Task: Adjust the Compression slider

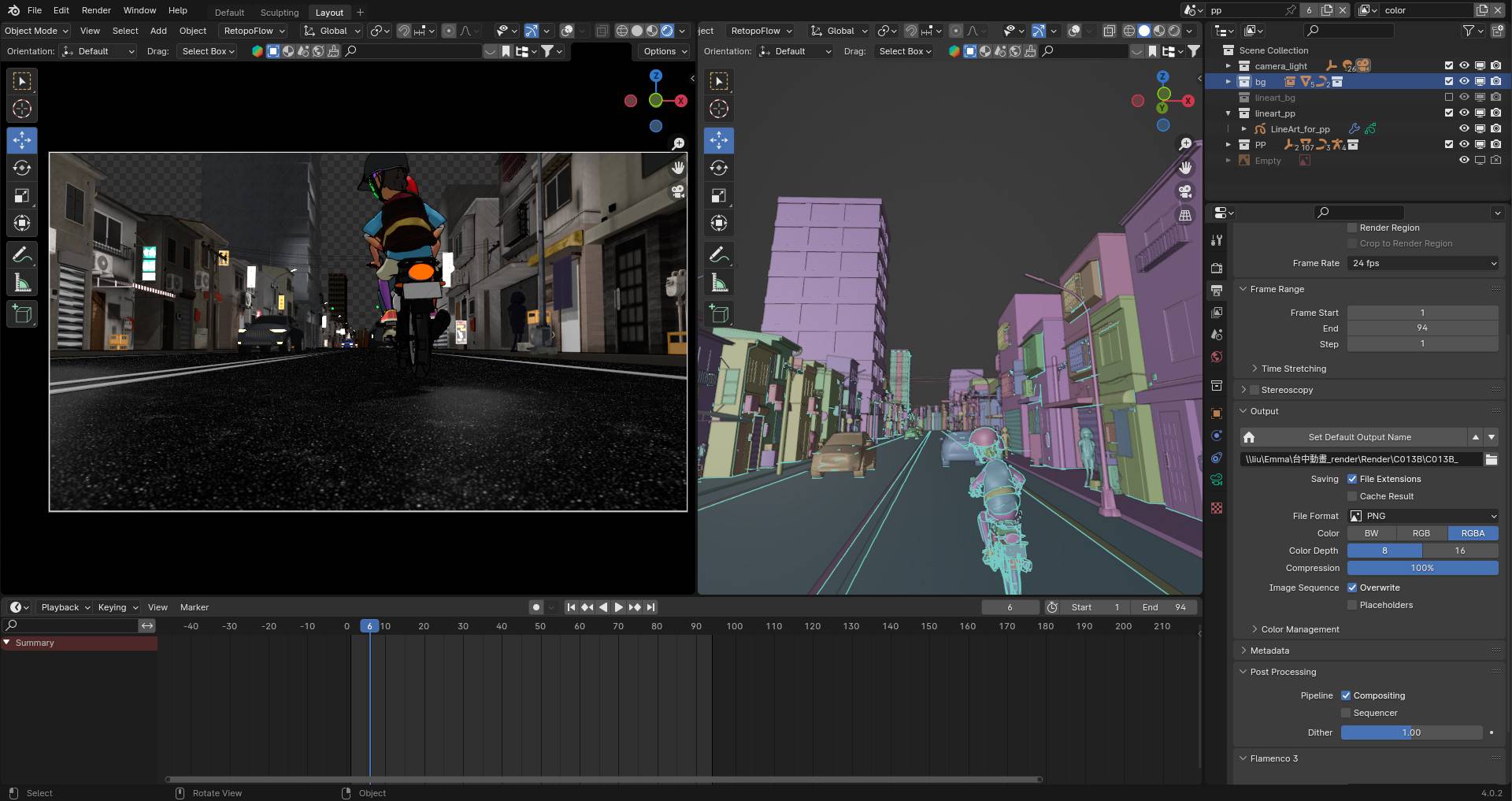Action: coord(1422,568)
